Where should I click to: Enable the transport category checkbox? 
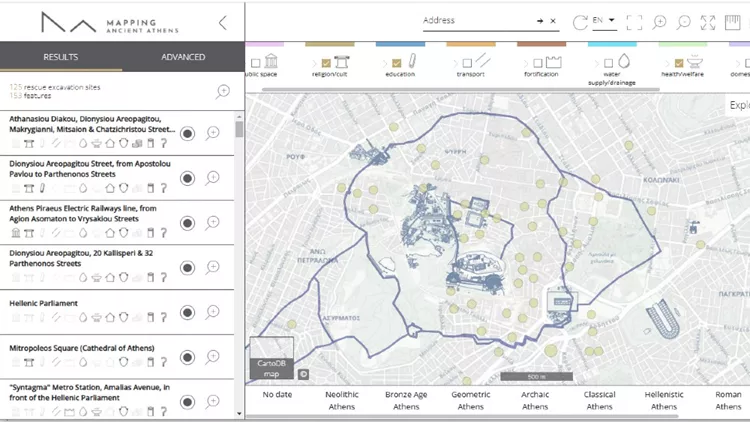465,63
